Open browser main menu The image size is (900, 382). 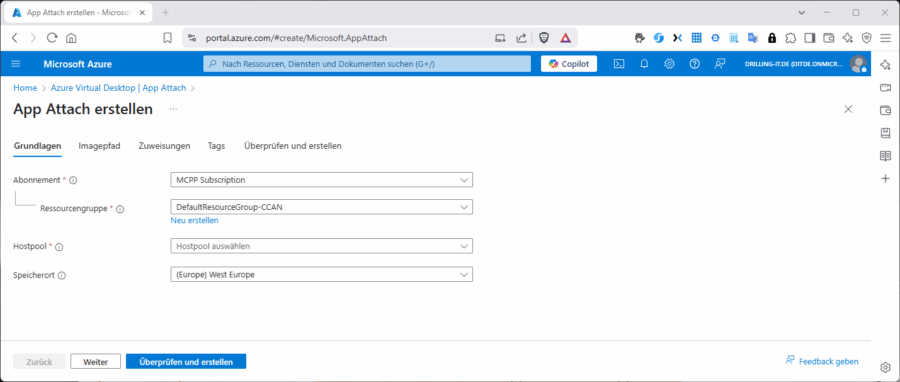click(x=885, y=38)
